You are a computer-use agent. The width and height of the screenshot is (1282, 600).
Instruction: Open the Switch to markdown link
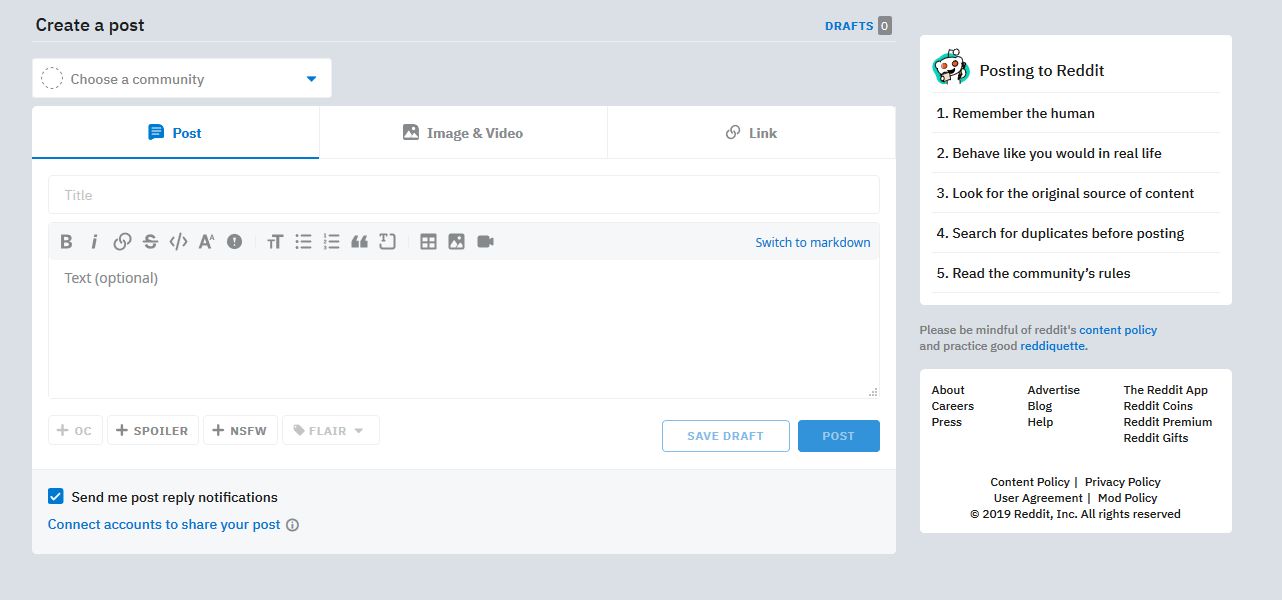[812, 242]
